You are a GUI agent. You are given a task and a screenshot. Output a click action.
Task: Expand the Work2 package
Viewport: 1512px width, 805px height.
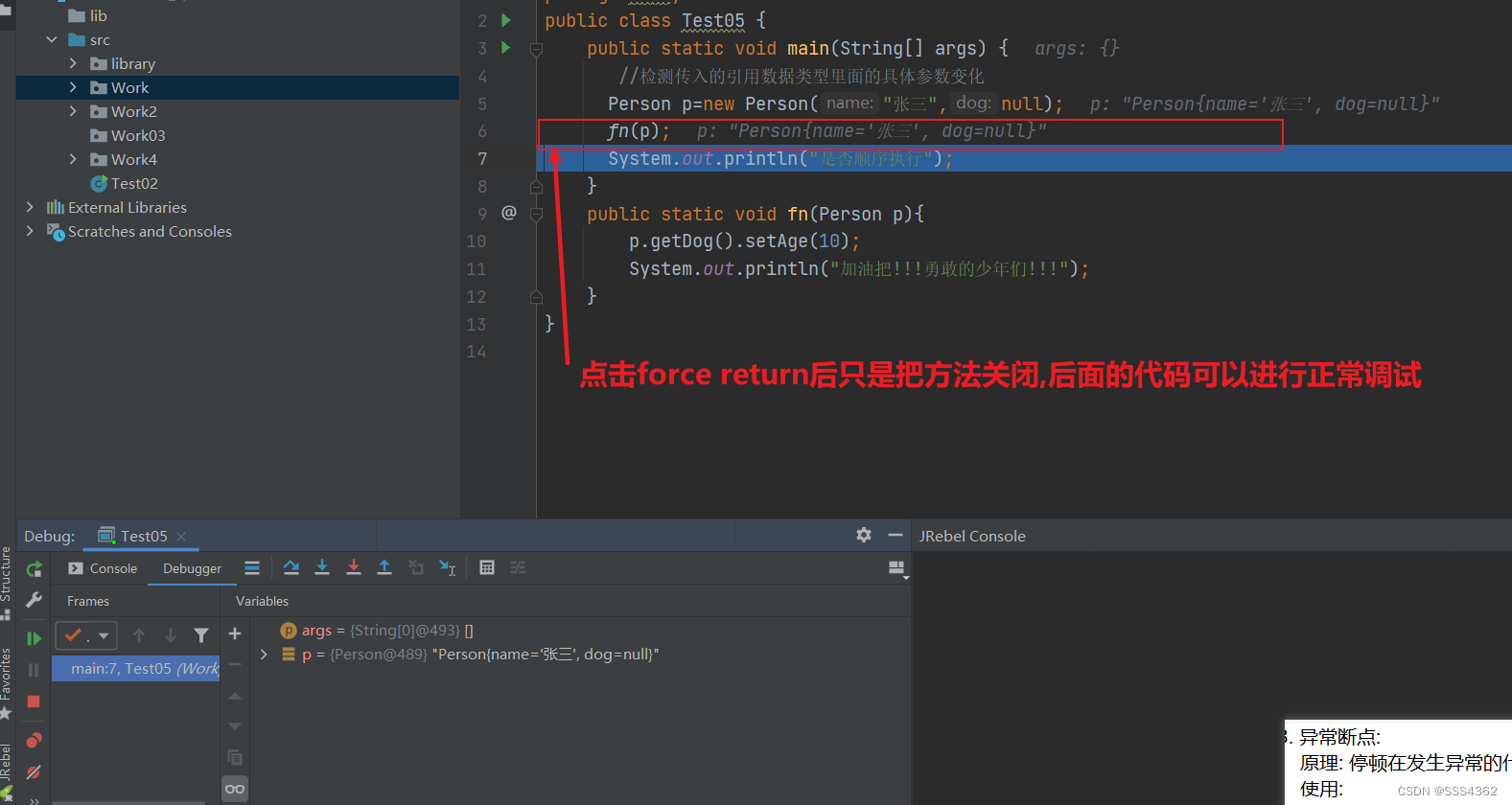pos(73,111)
